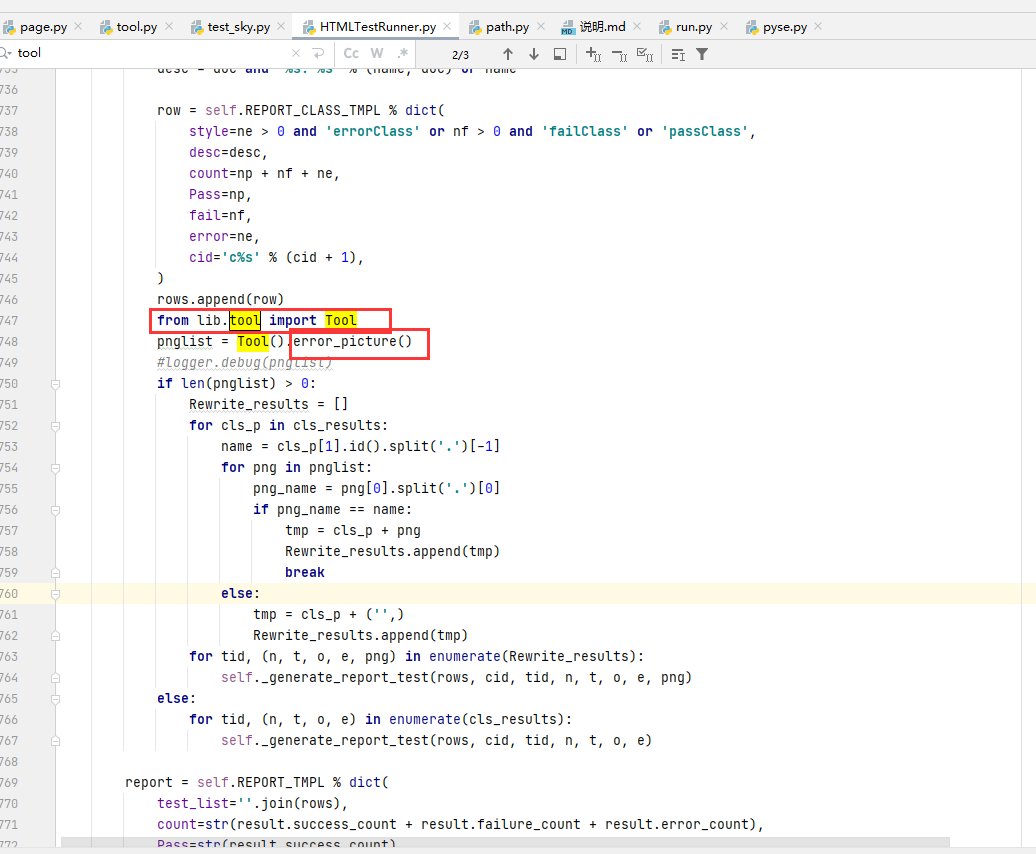
Task: Toggle Words (W) option in find bar
Action: coord(377,53)
